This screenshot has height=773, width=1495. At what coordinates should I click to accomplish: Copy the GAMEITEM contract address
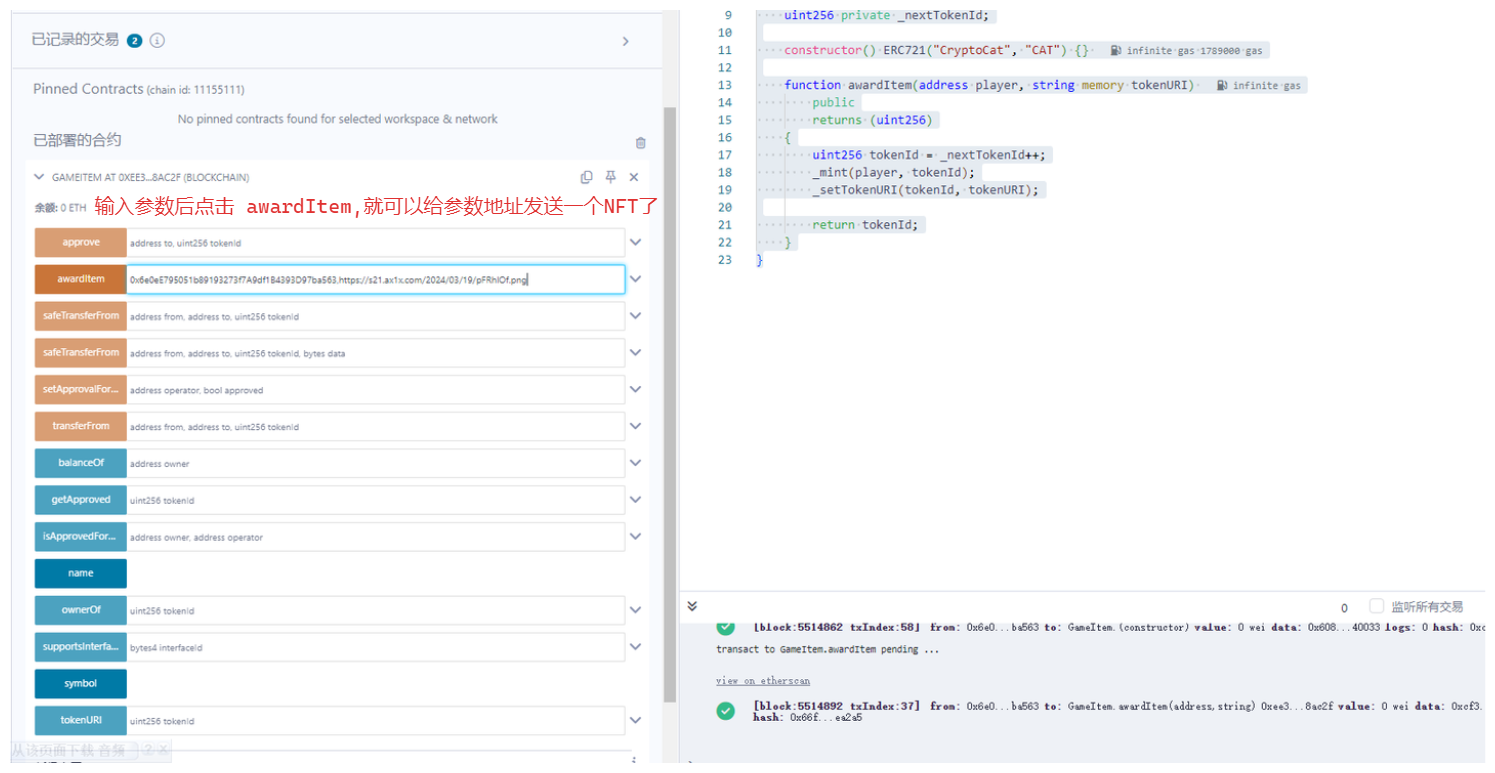click(x=587, y=177)
